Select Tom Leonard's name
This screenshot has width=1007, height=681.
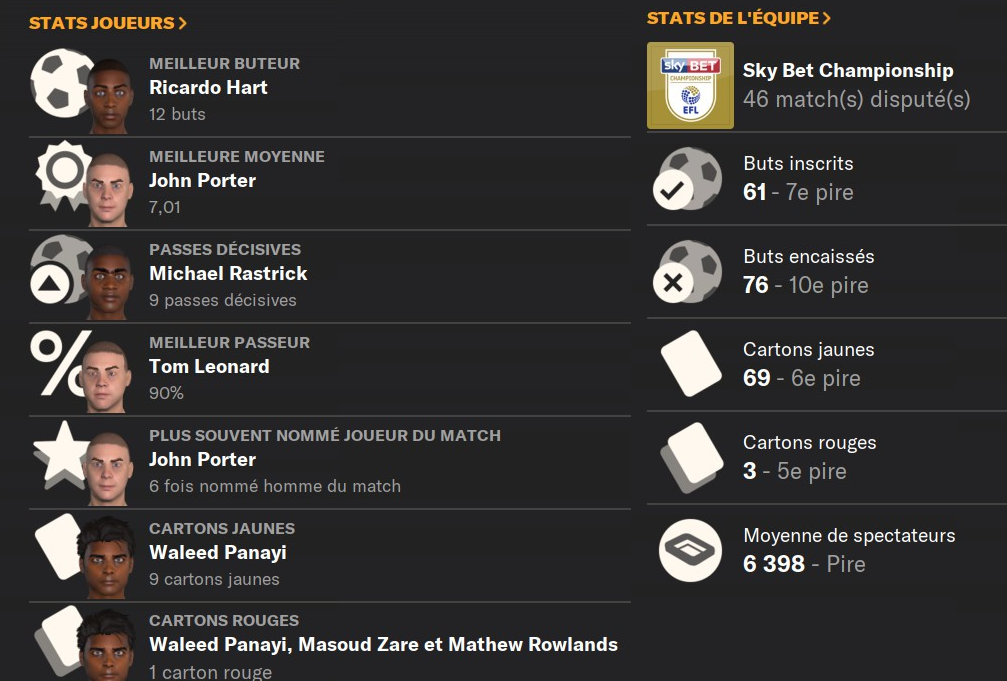click(209, 367)
